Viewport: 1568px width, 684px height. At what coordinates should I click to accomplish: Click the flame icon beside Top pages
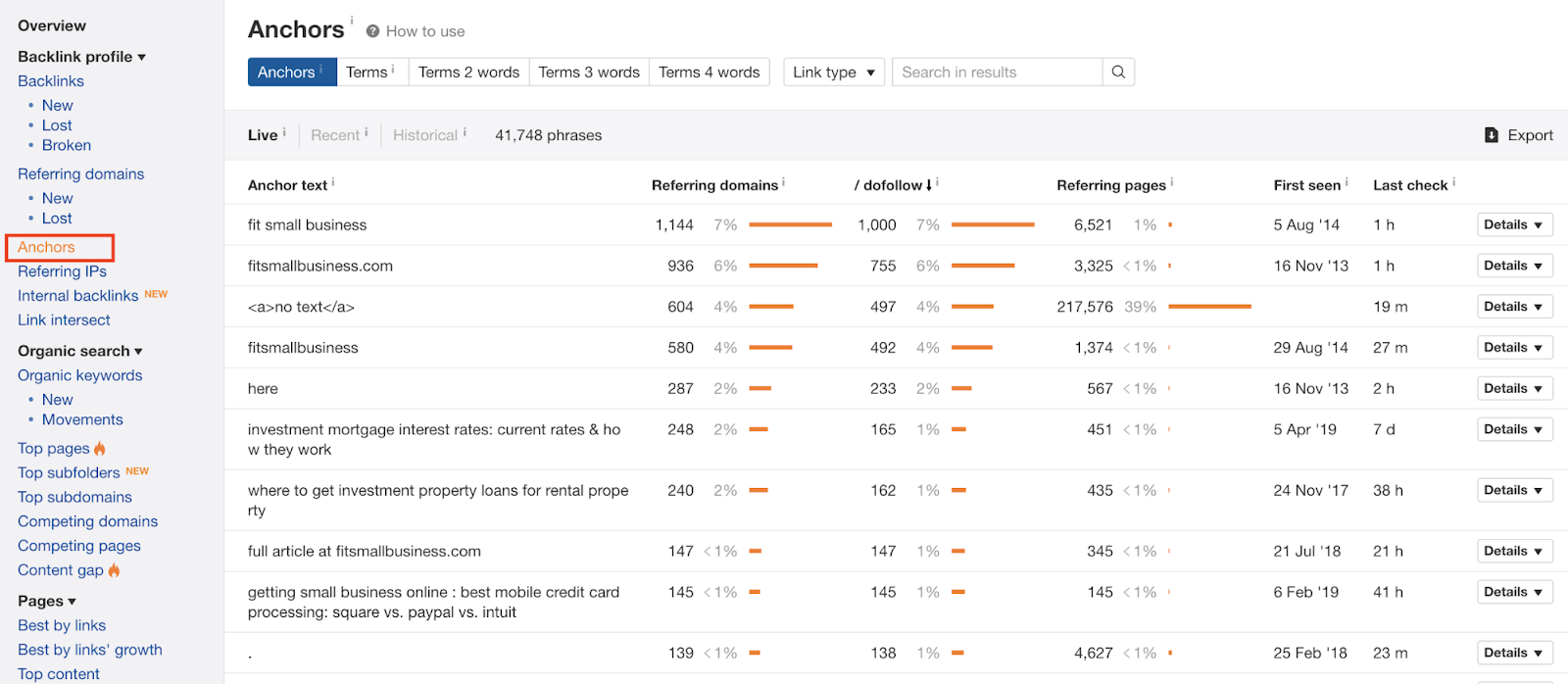tap(100, 448)
